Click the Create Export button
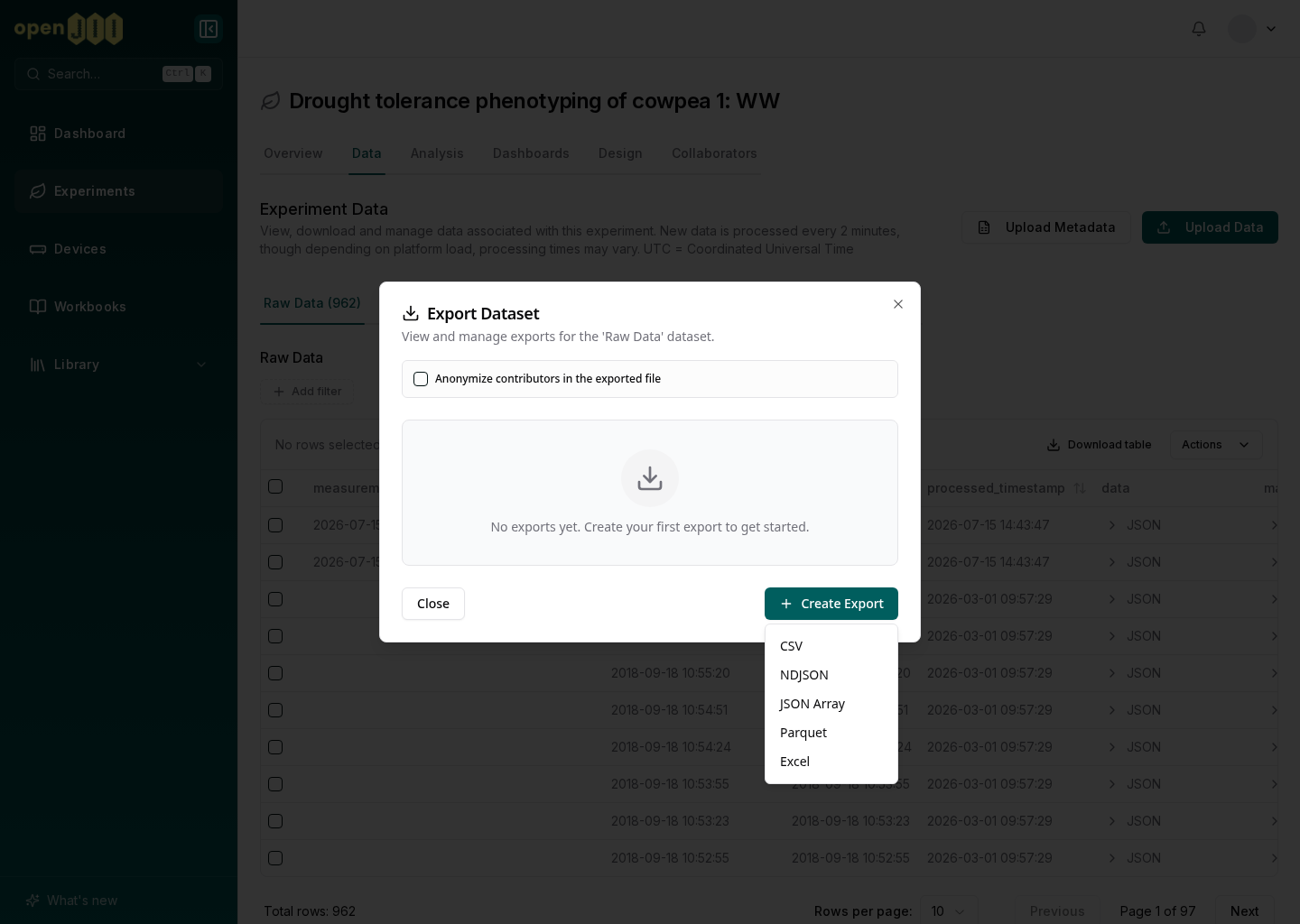Image resolution: width=1300 pixels, height=924 pixels. click(x=831, y=604)
